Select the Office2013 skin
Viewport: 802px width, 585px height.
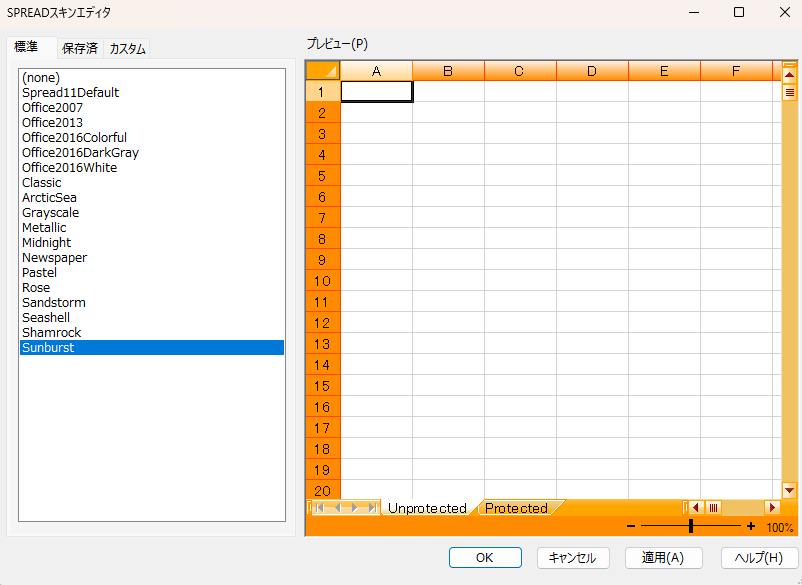152,123
